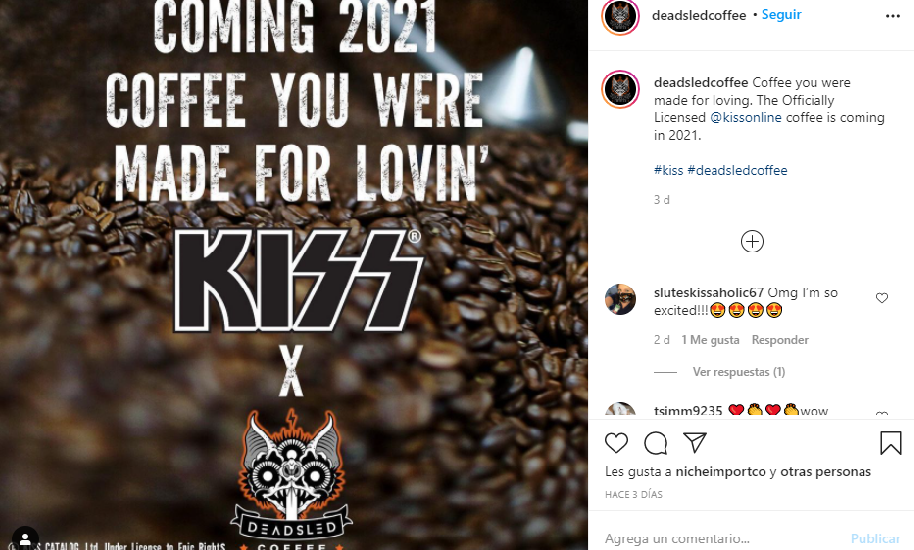Open @kissonline profile link

pos(746,117)
